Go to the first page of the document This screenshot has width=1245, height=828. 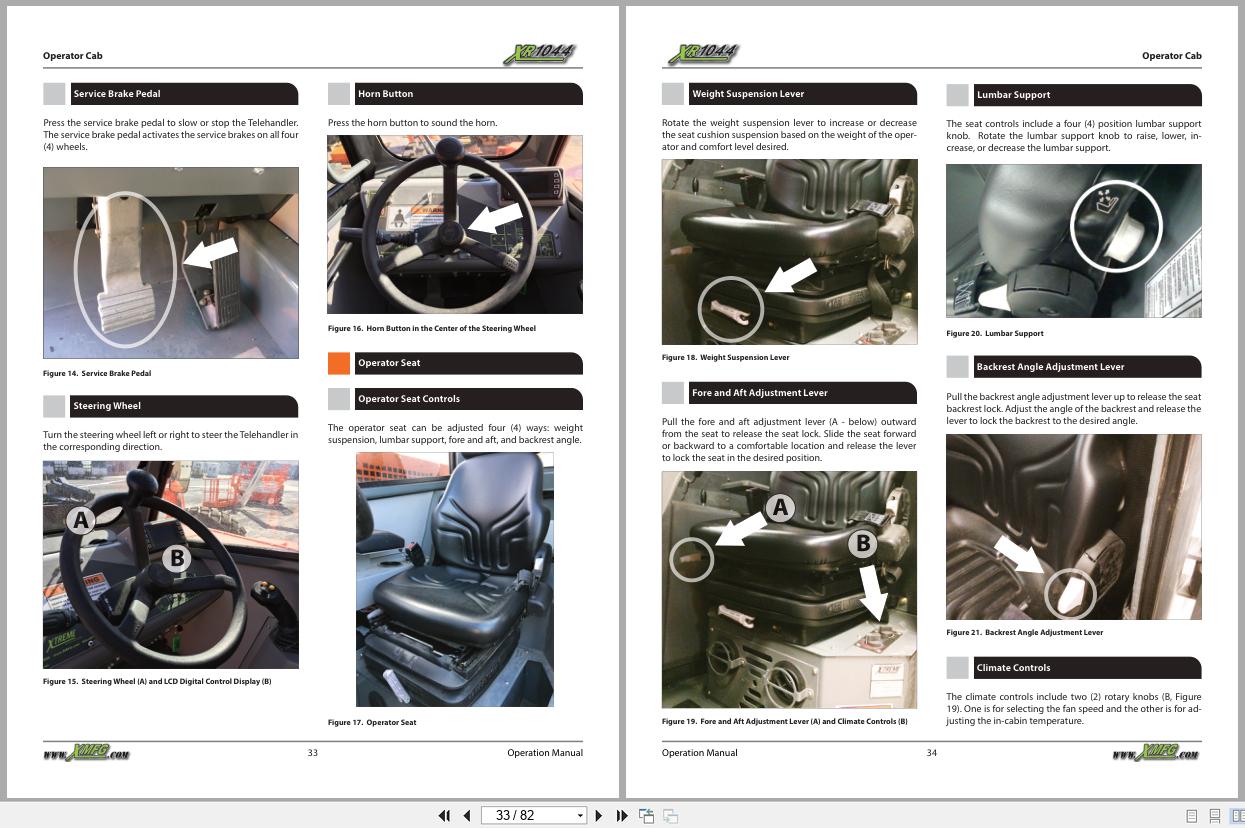[444, 816]
